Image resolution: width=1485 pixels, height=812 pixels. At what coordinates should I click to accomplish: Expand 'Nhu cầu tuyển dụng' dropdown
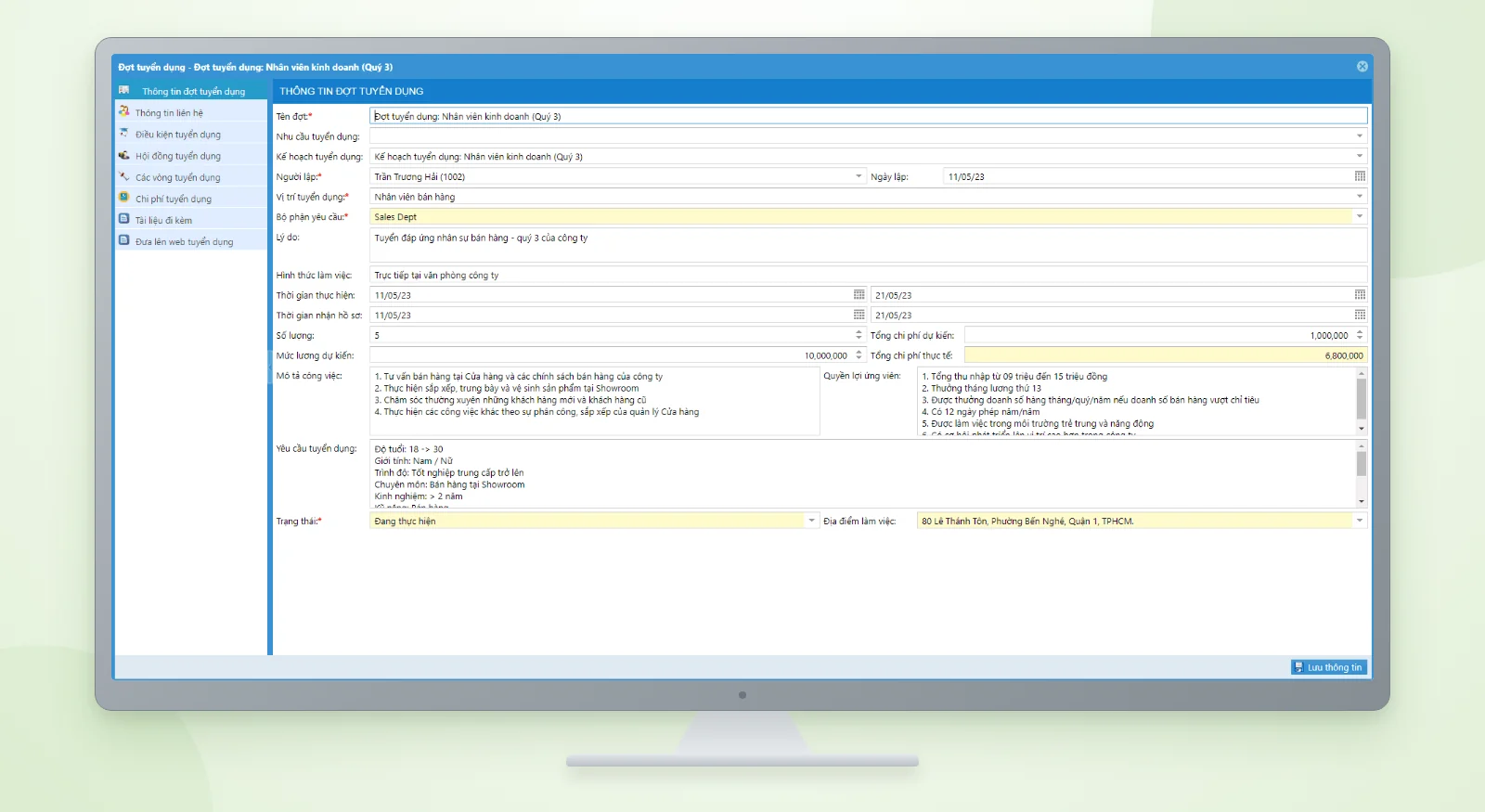1360,136
